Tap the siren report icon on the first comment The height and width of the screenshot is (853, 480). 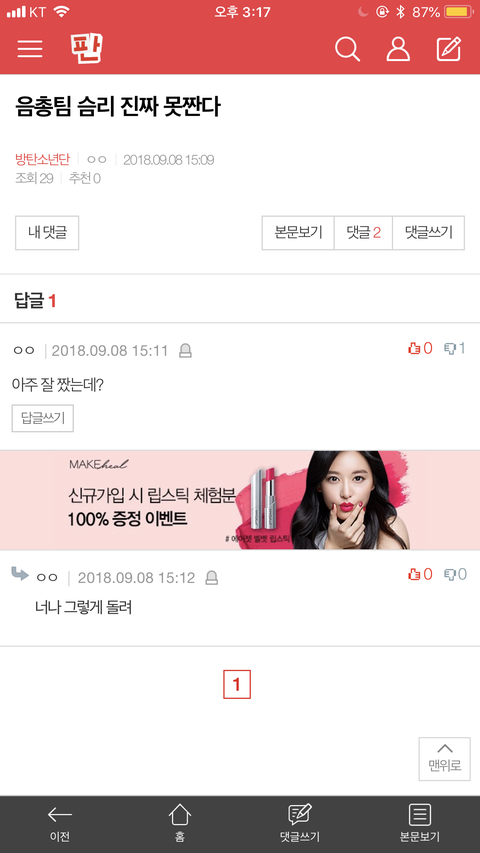[x=186, y=351]
